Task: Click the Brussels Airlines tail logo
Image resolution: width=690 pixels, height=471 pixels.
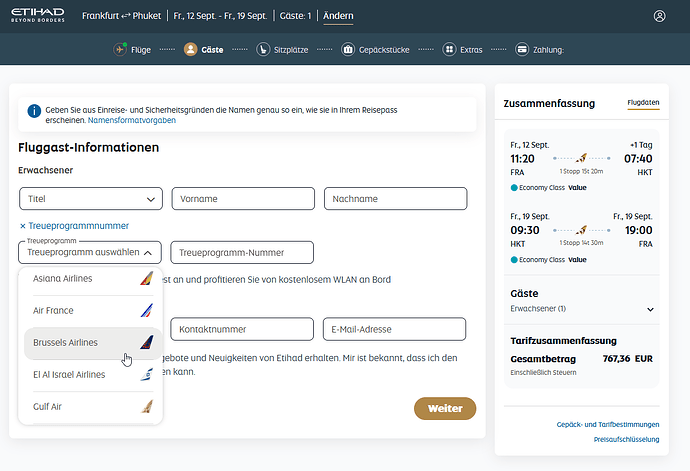Action: (x=147, y=342)
